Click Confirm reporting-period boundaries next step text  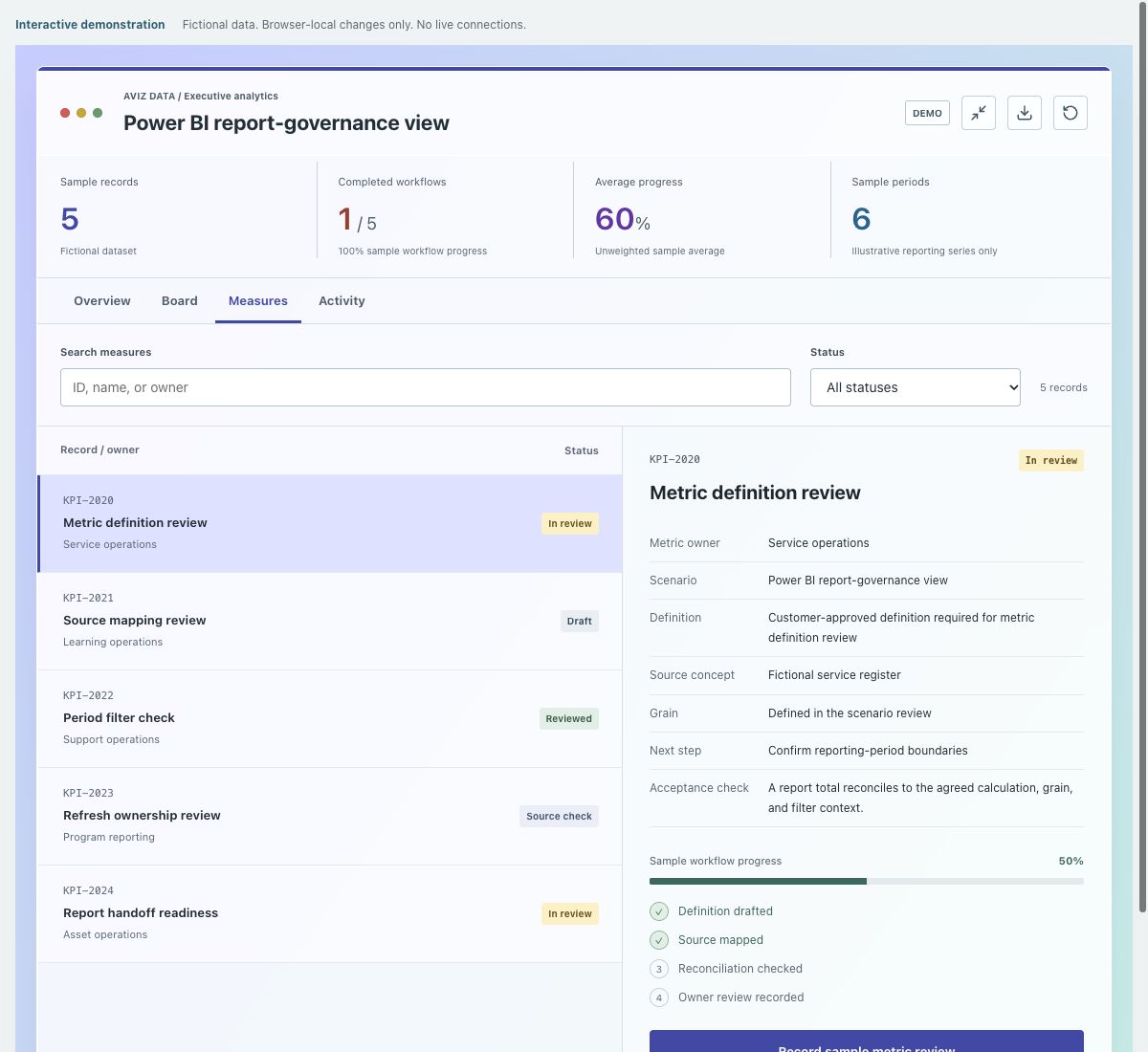868,751
